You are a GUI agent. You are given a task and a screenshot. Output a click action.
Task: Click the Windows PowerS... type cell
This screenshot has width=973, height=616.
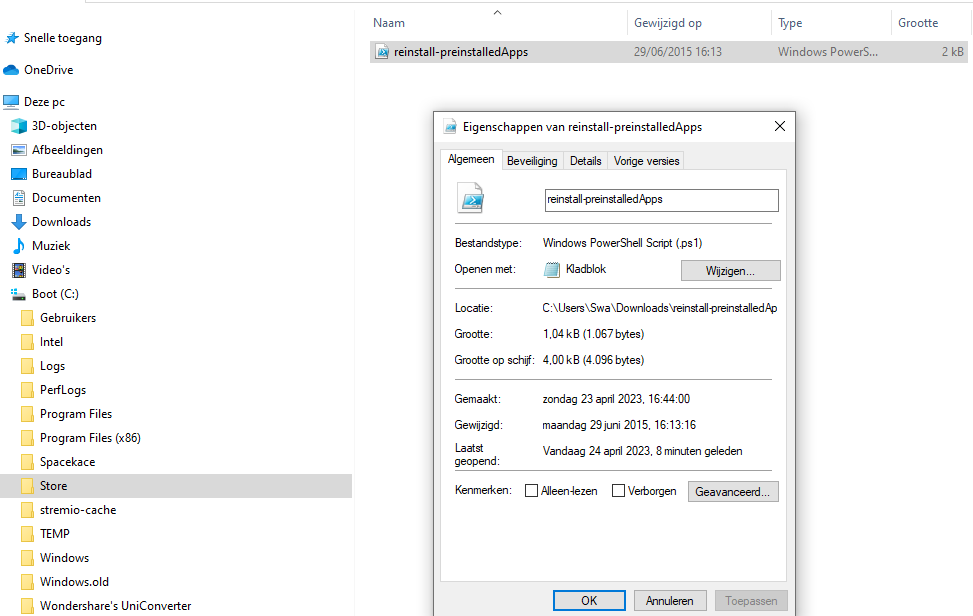click(828, 52)
